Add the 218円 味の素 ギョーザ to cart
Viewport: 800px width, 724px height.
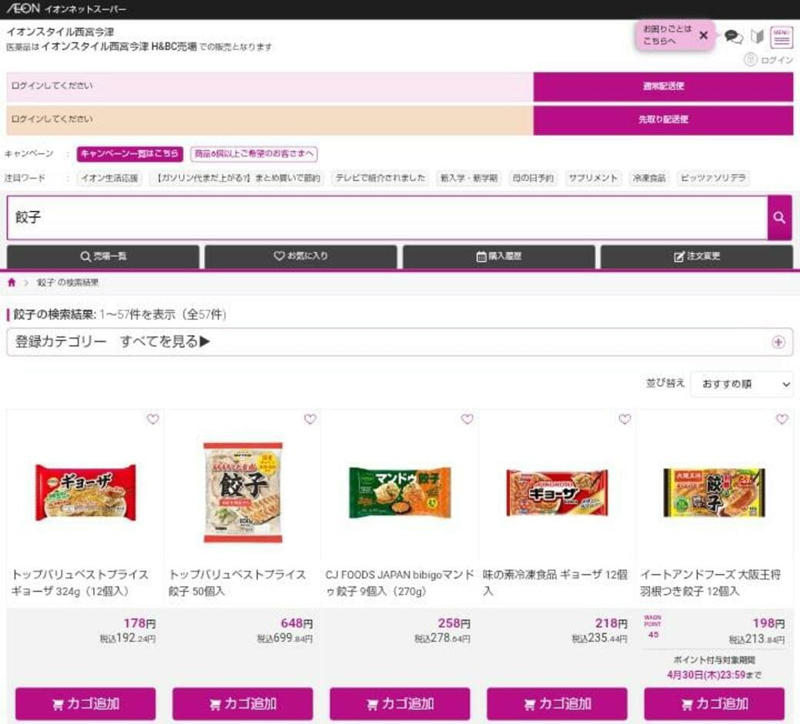[x=557, y=704]
